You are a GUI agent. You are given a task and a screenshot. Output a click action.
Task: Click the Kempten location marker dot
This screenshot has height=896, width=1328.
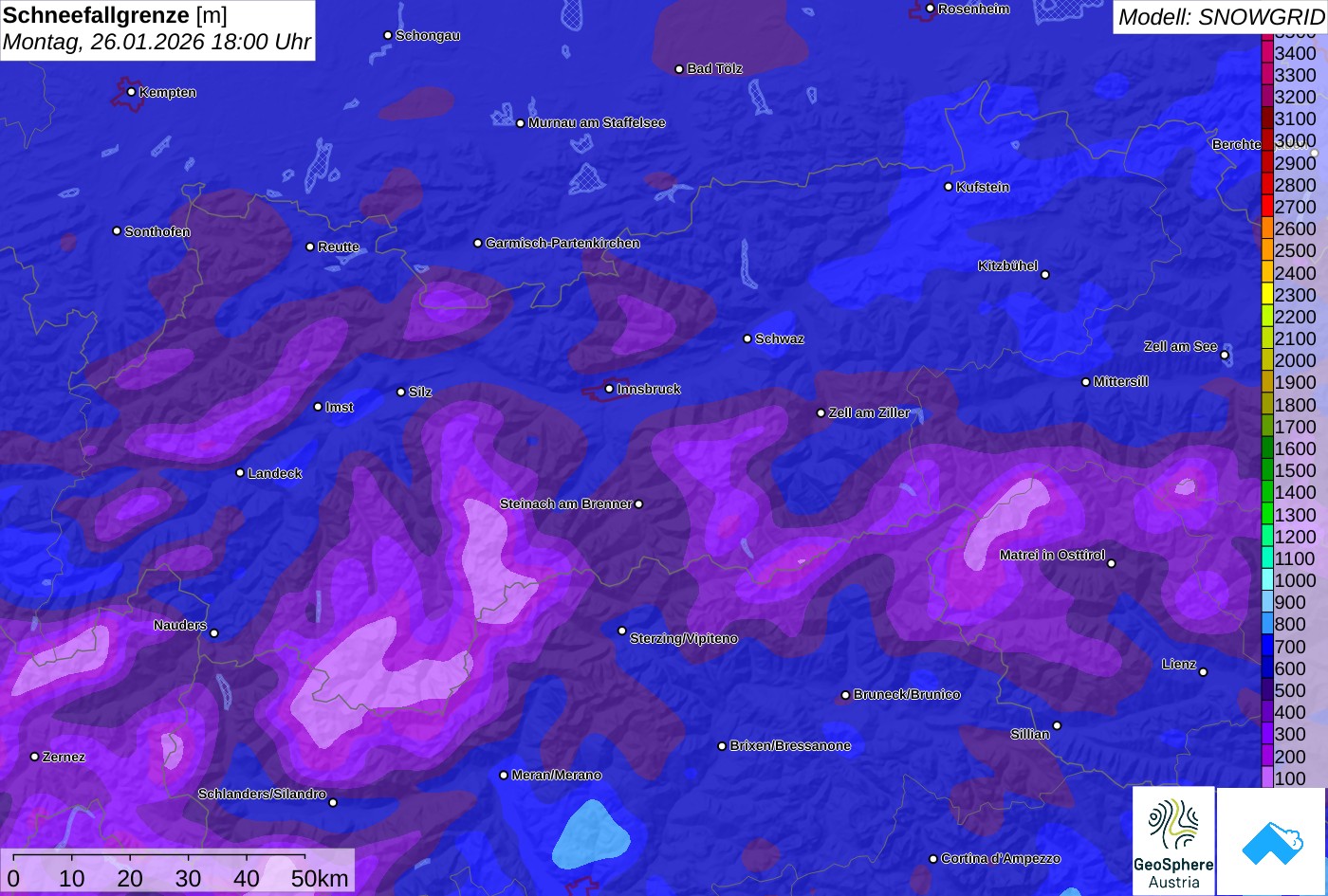coord(131,92)
